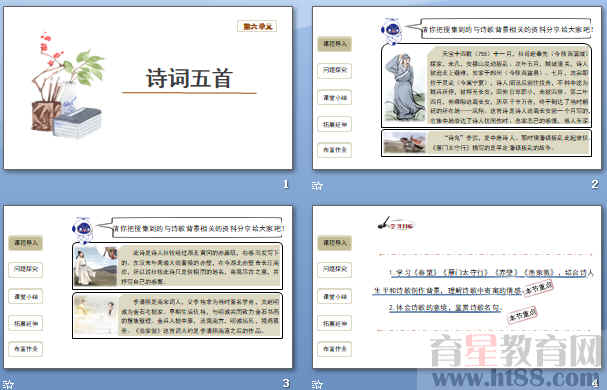Click the animation star icon under slide 3

click(x=8, y=385)
